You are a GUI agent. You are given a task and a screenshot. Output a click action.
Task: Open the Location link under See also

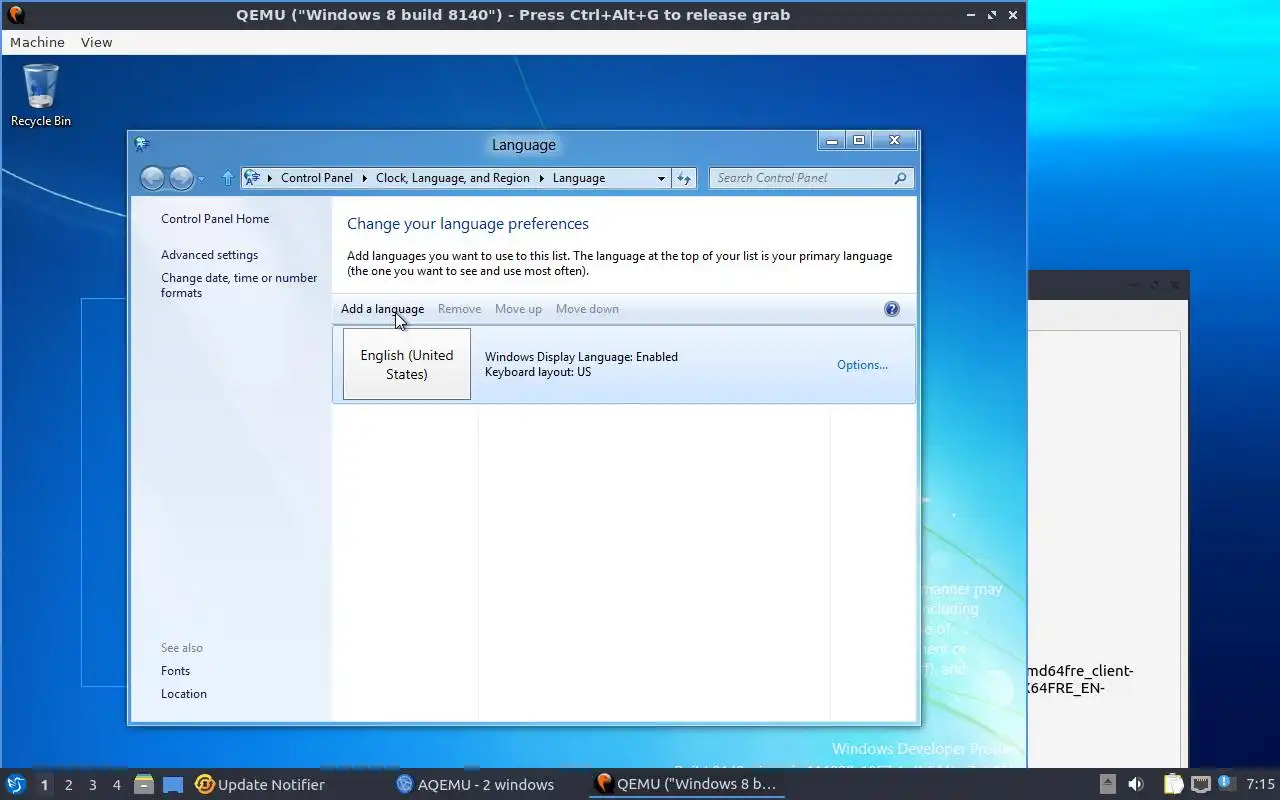184,694
